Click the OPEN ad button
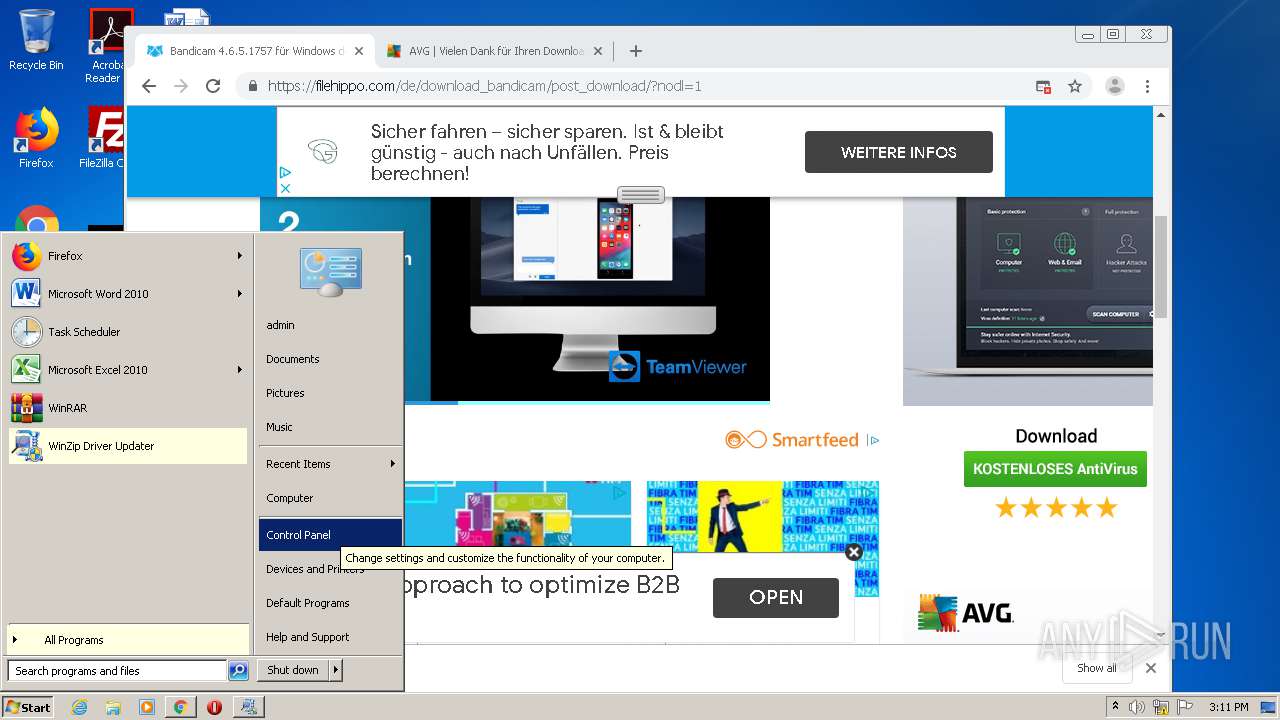The width and height of the screenshot is (1280, 720). click(x=776, y=597)
